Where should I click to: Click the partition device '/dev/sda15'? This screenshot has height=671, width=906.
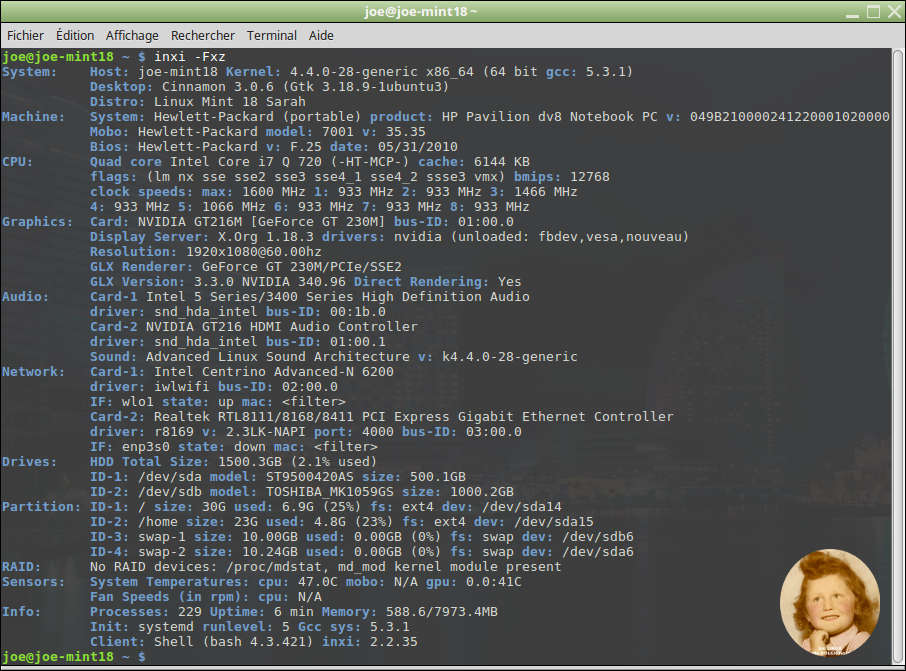tap(554, 522)
